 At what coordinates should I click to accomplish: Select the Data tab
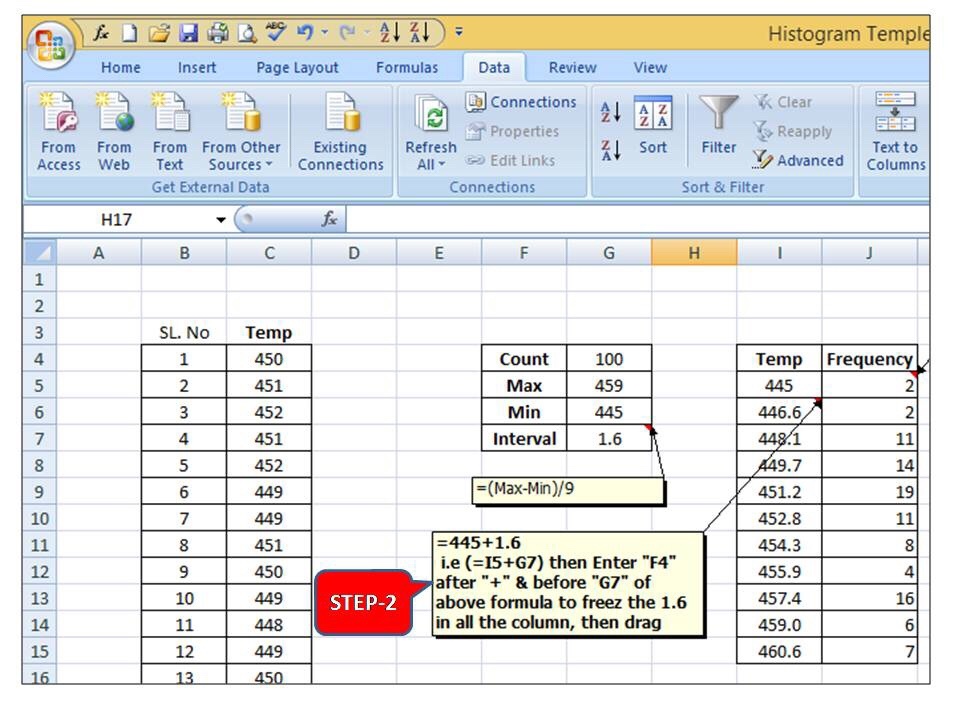tap(494, 67)
